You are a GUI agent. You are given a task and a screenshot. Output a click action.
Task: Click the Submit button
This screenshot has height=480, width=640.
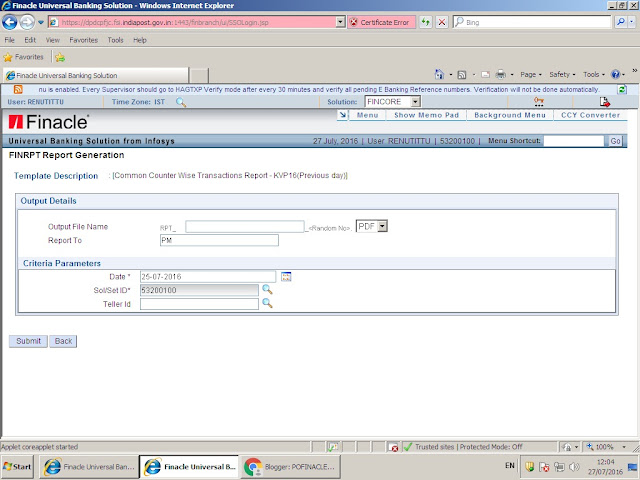[x=28, y=341]
